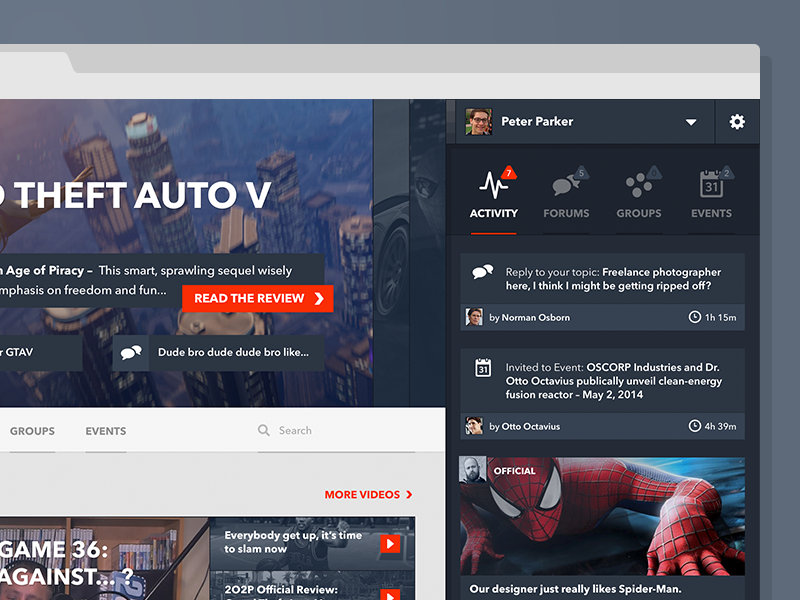Open Norman Osborn's profile name

pyautogui.click(x=535, y=317)
